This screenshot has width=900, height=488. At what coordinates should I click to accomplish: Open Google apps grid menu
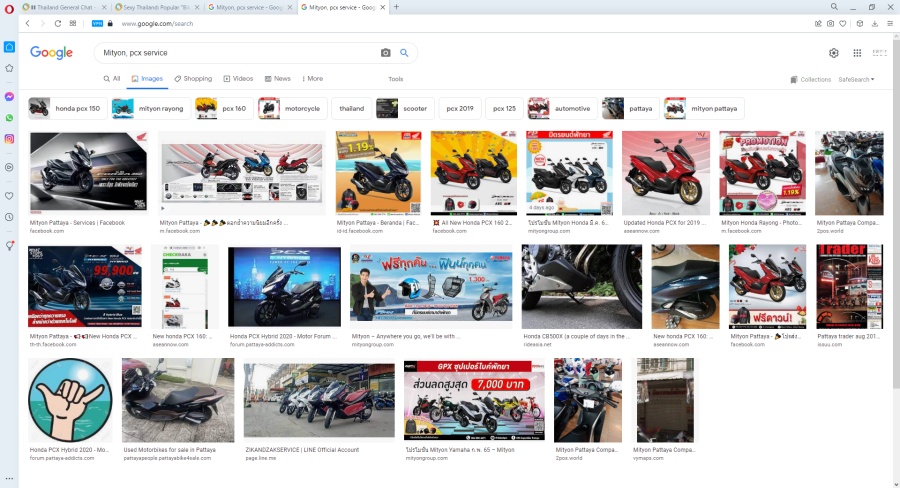click(857, 53)
